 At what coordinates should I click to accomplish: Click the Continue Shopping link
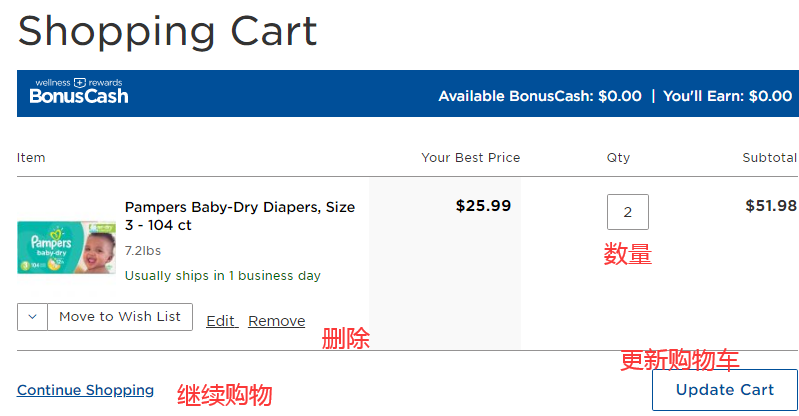tap(85, 390)
